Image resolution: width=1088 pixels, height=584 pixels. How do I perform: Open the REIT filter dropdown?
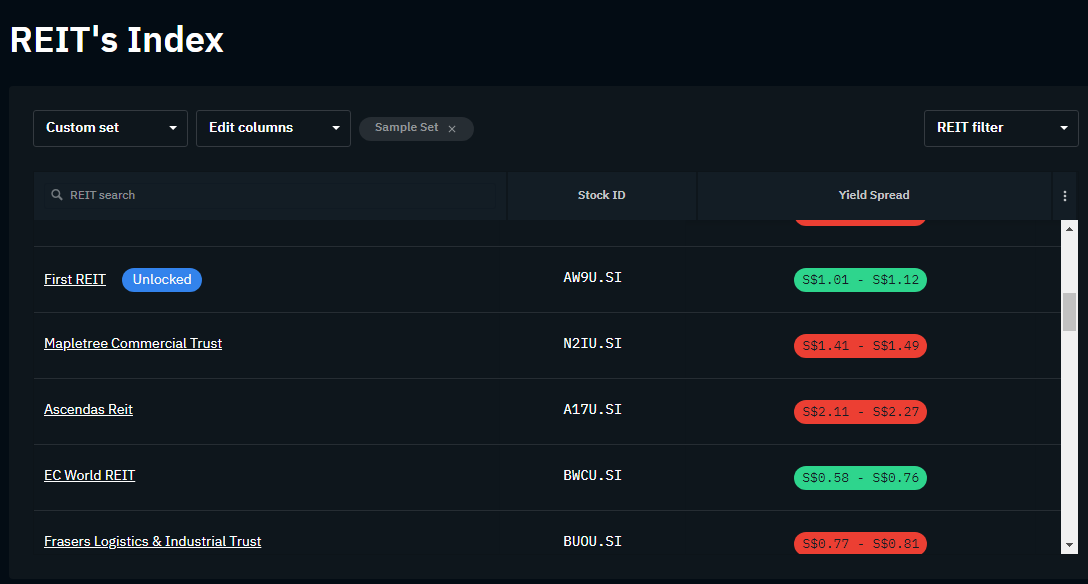point(1001,128)
